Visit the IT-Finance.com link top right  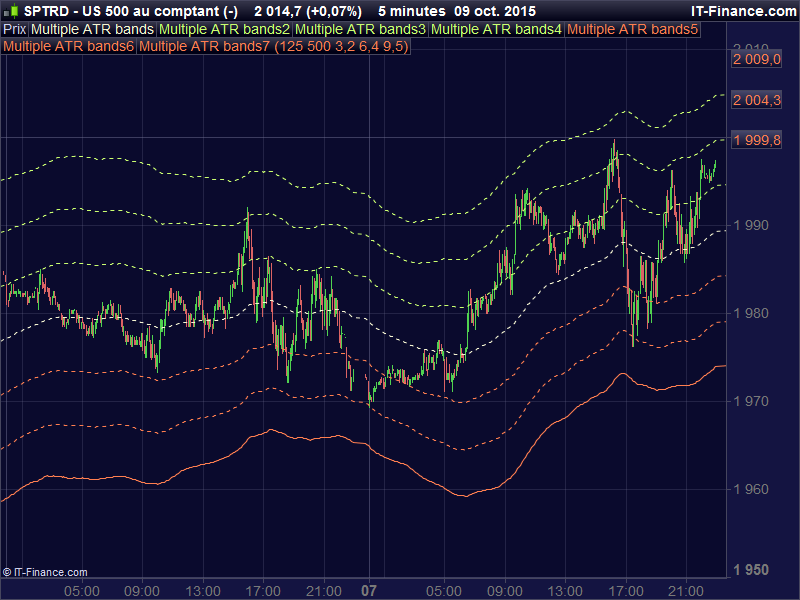tap(744, 10)
